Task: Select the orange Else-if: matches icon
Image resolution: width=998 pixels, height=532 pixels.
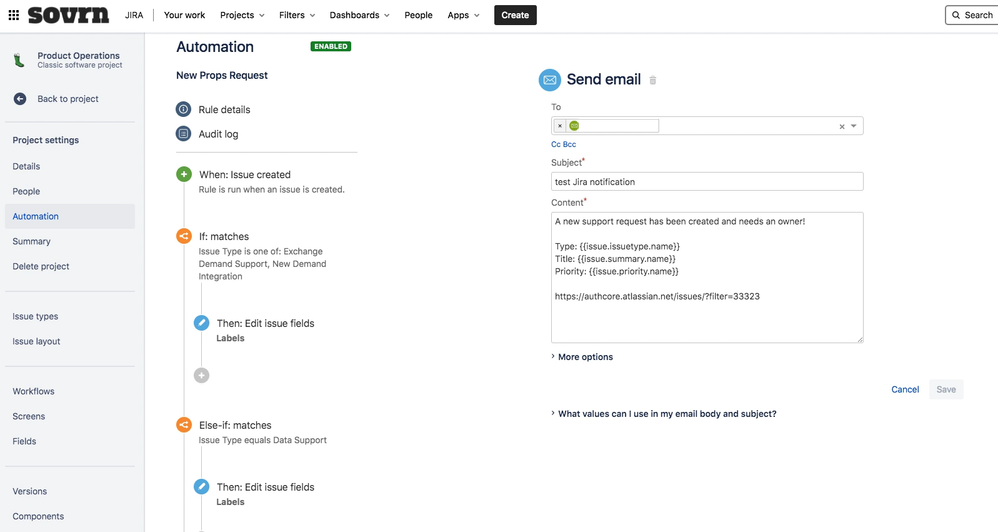Action: click(x=184, y=424)
